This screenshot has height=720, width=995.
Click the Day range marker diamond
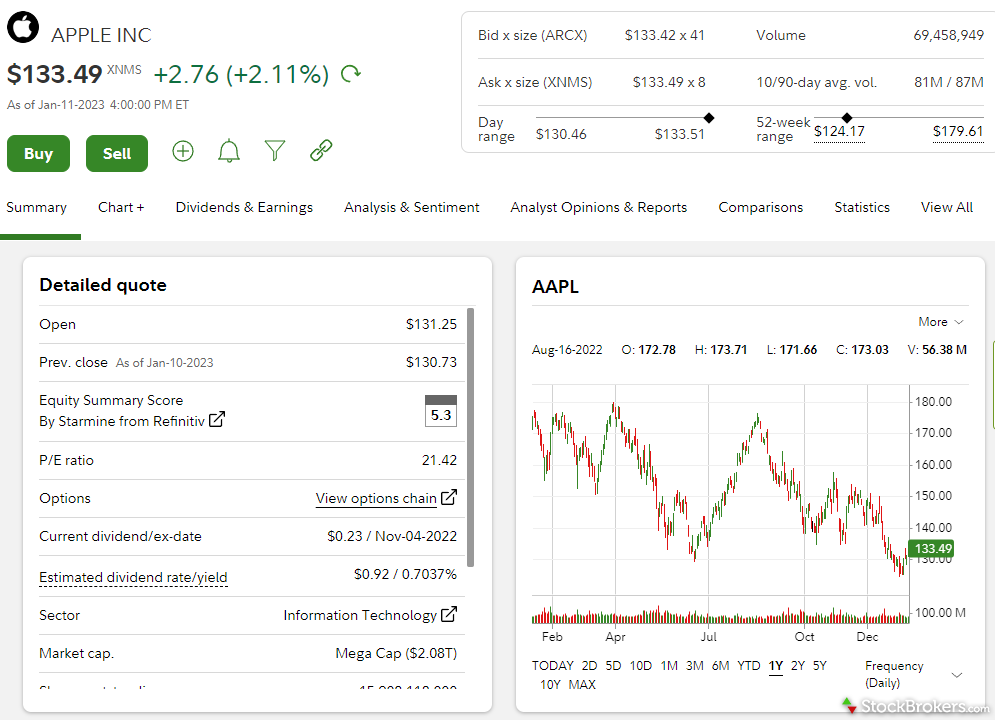click(709, 117)
